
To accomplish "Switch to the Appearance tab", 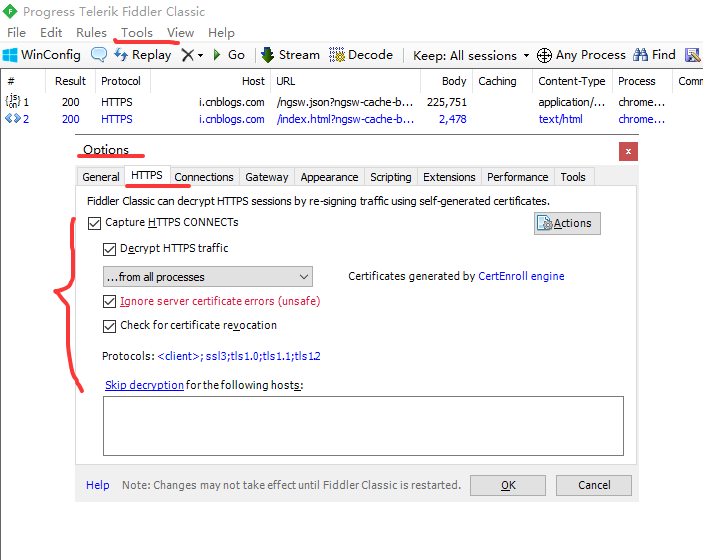I will (x=329, y=177).
